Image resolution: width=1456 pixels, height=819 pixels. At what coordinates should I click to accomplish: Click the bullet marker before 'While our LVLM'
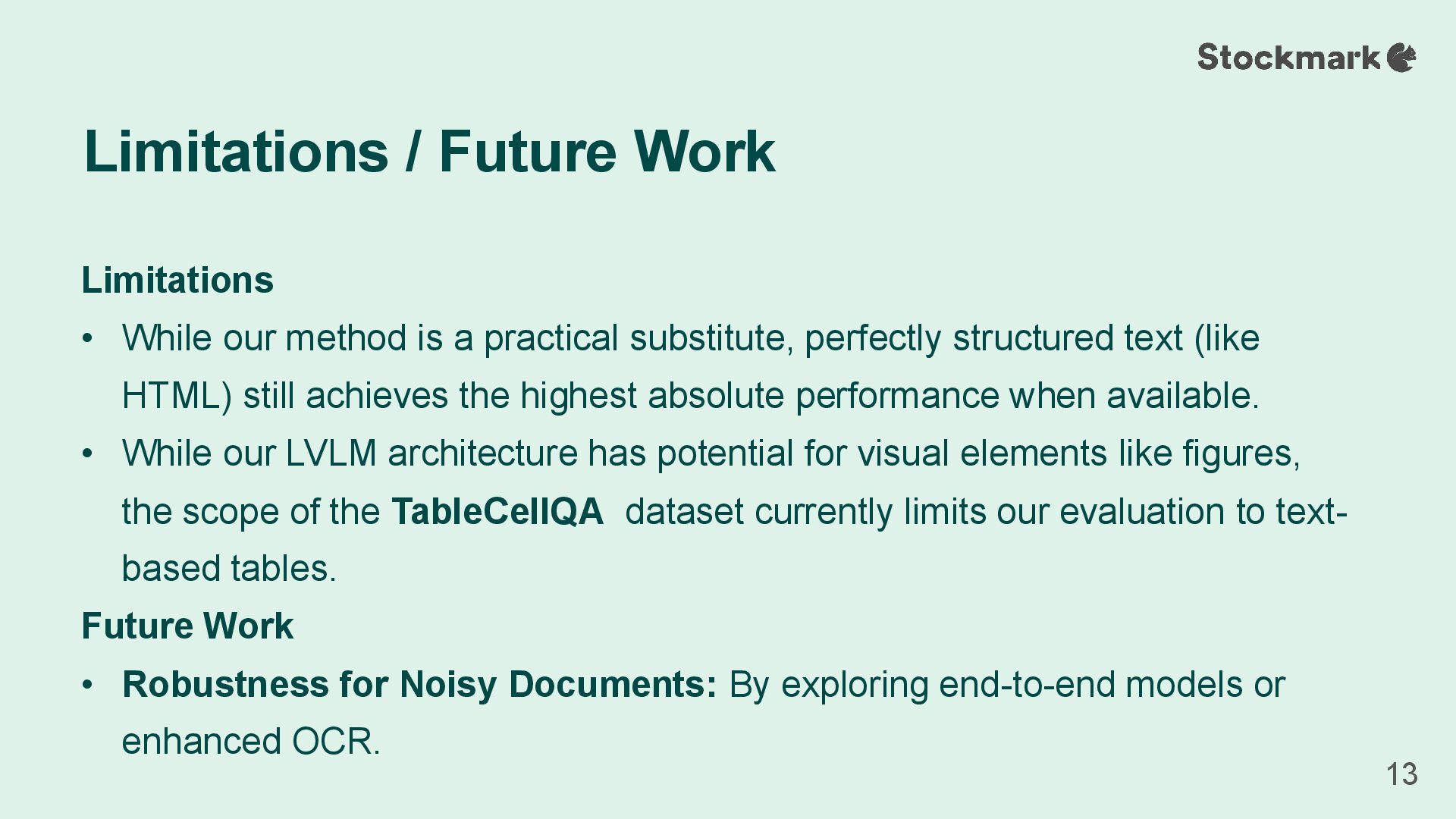pos(88,453)
